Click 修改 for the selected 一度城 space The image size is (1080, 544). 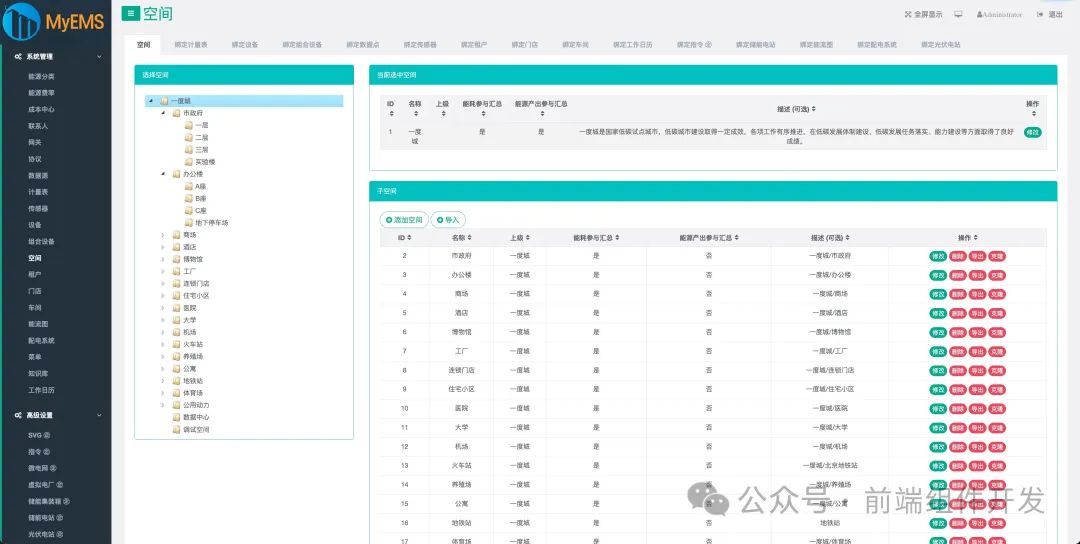1032,132
